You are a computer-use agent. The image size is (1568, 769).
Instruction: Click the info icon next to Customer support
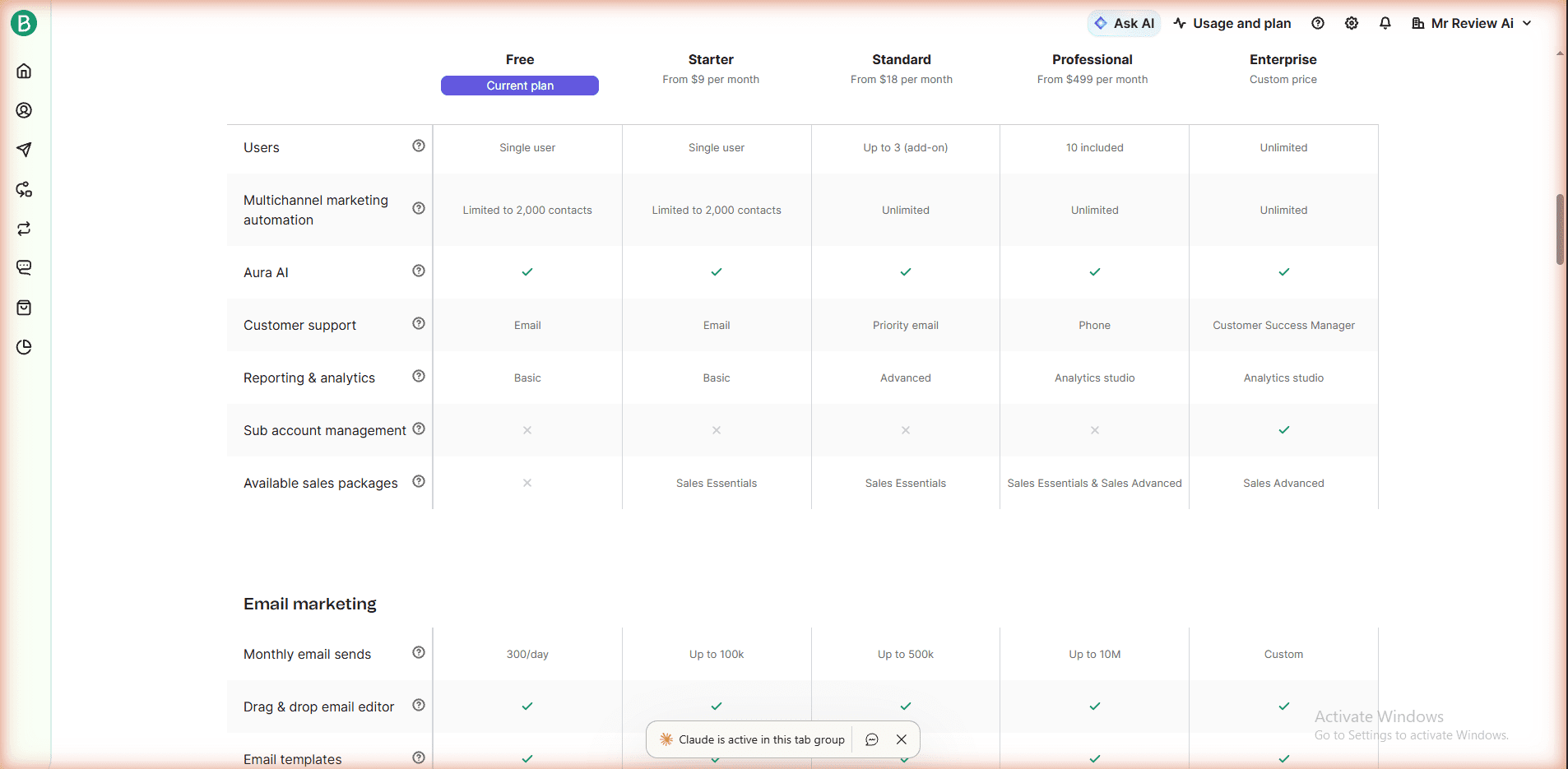tap(419, 323)
